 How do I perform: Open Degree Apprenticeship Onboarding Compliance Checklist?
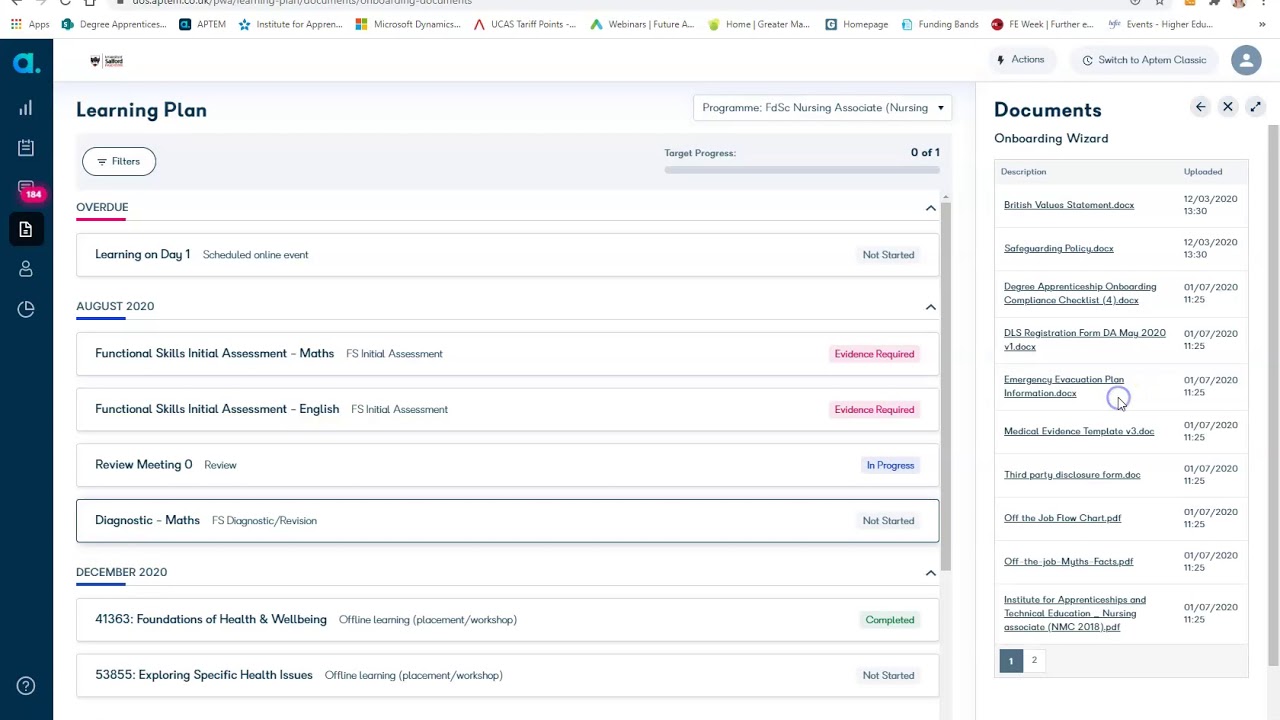click(x=1080, y=293)
